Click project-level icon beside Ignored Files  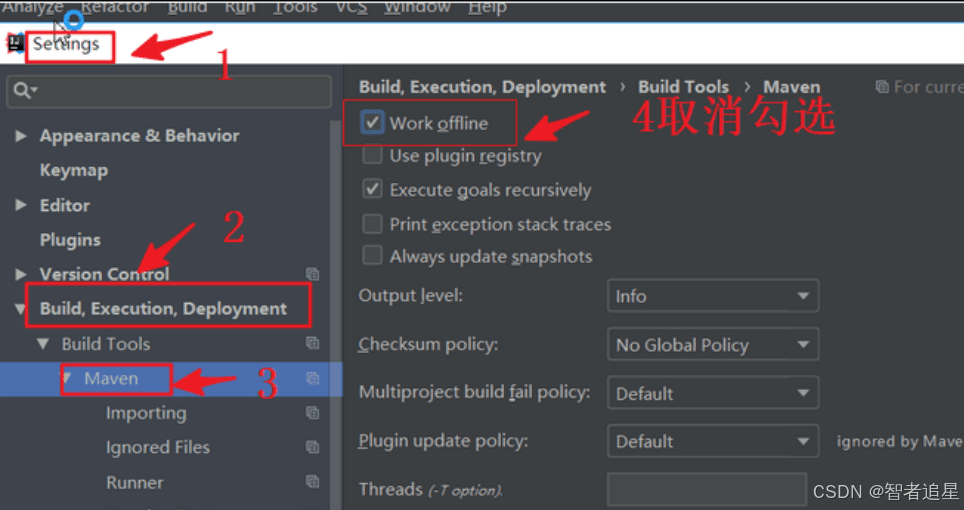click(x=312, y=447)
